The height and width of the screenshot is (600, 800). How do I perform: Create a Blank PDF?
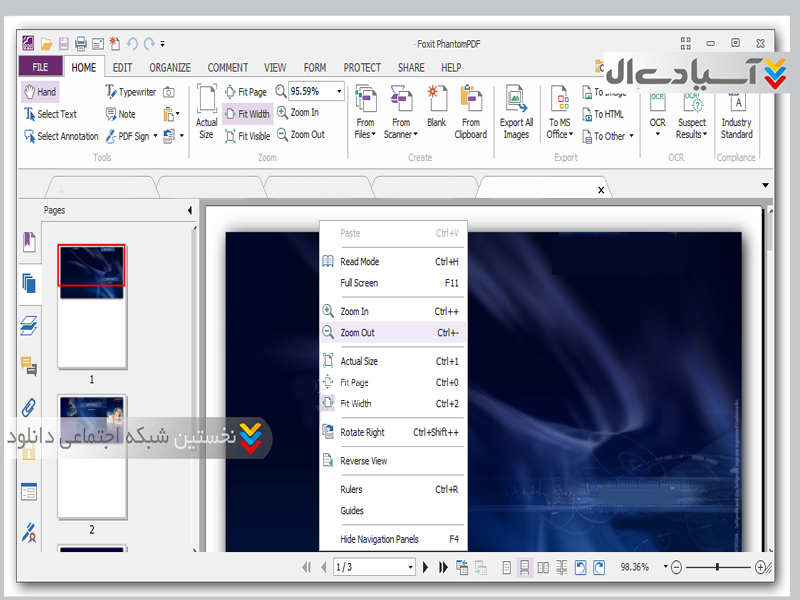tap(436, 107)
